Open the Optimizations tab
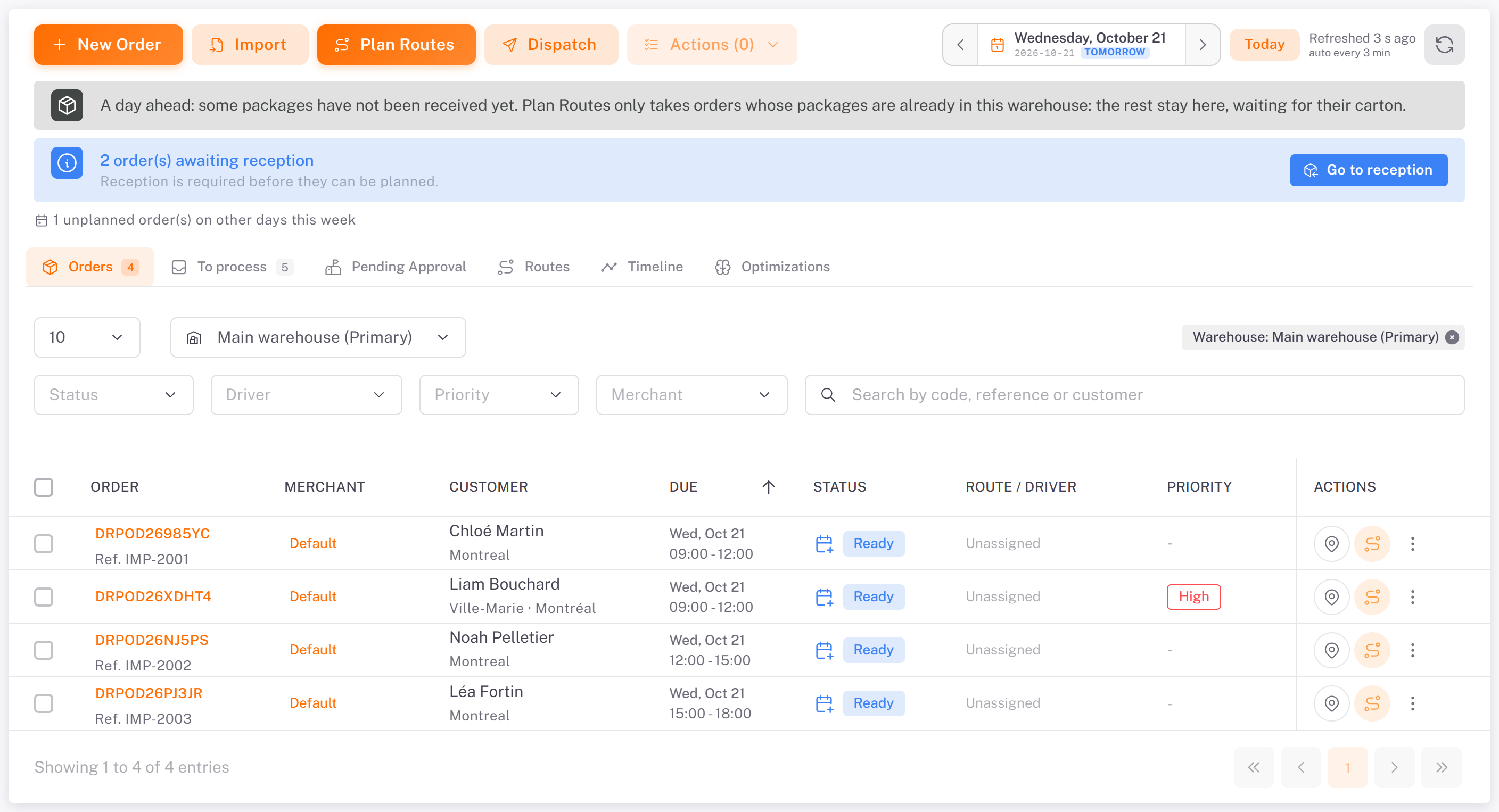This screenshot has height=812, width=1499. [x=772, y=267]
